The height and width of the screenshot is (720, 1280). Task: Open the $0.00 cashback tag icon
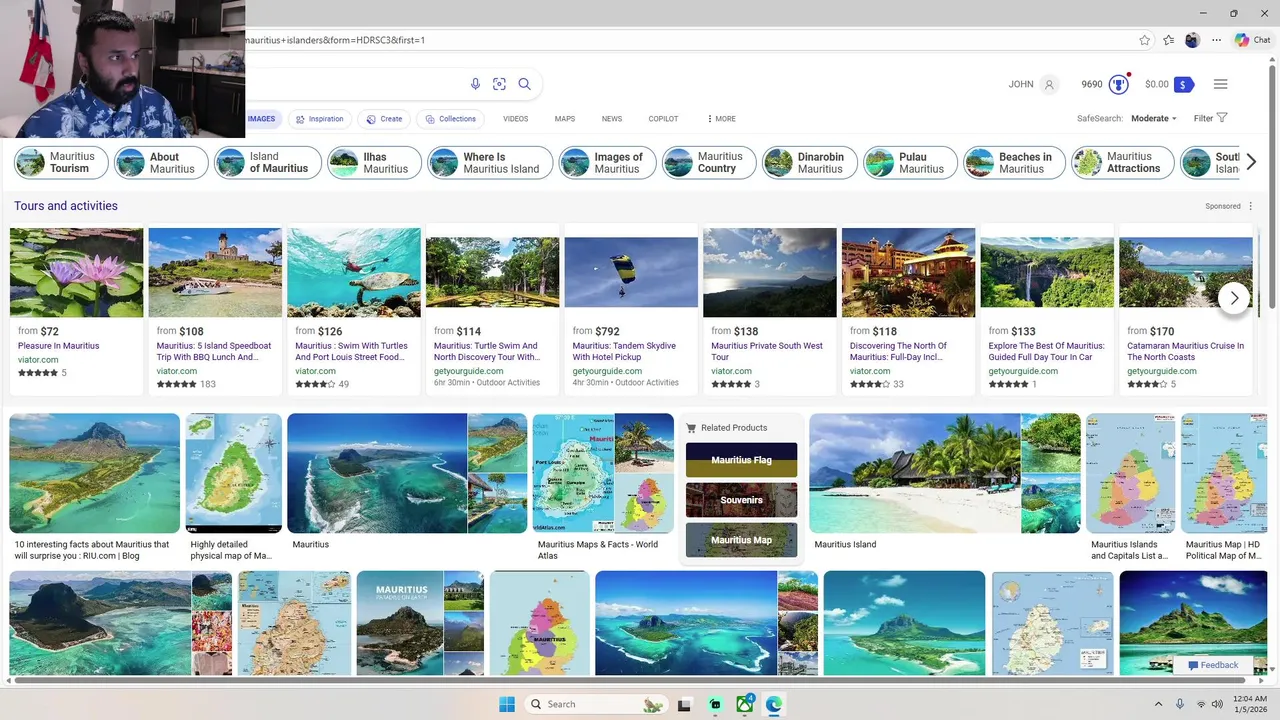pos(1184,84)
